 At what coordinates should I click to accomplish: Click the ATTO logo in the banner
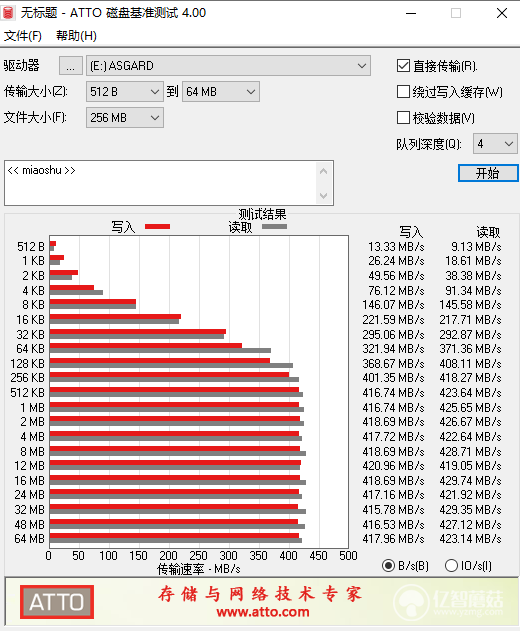[x=57, y=602]
